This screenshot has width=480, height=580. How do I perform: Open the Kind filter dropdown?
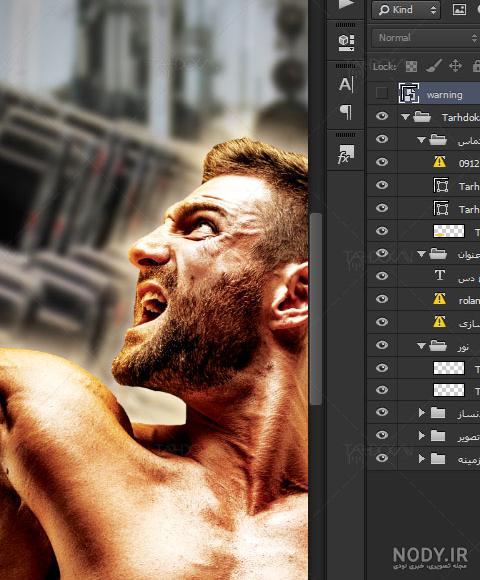click(406, 10)
